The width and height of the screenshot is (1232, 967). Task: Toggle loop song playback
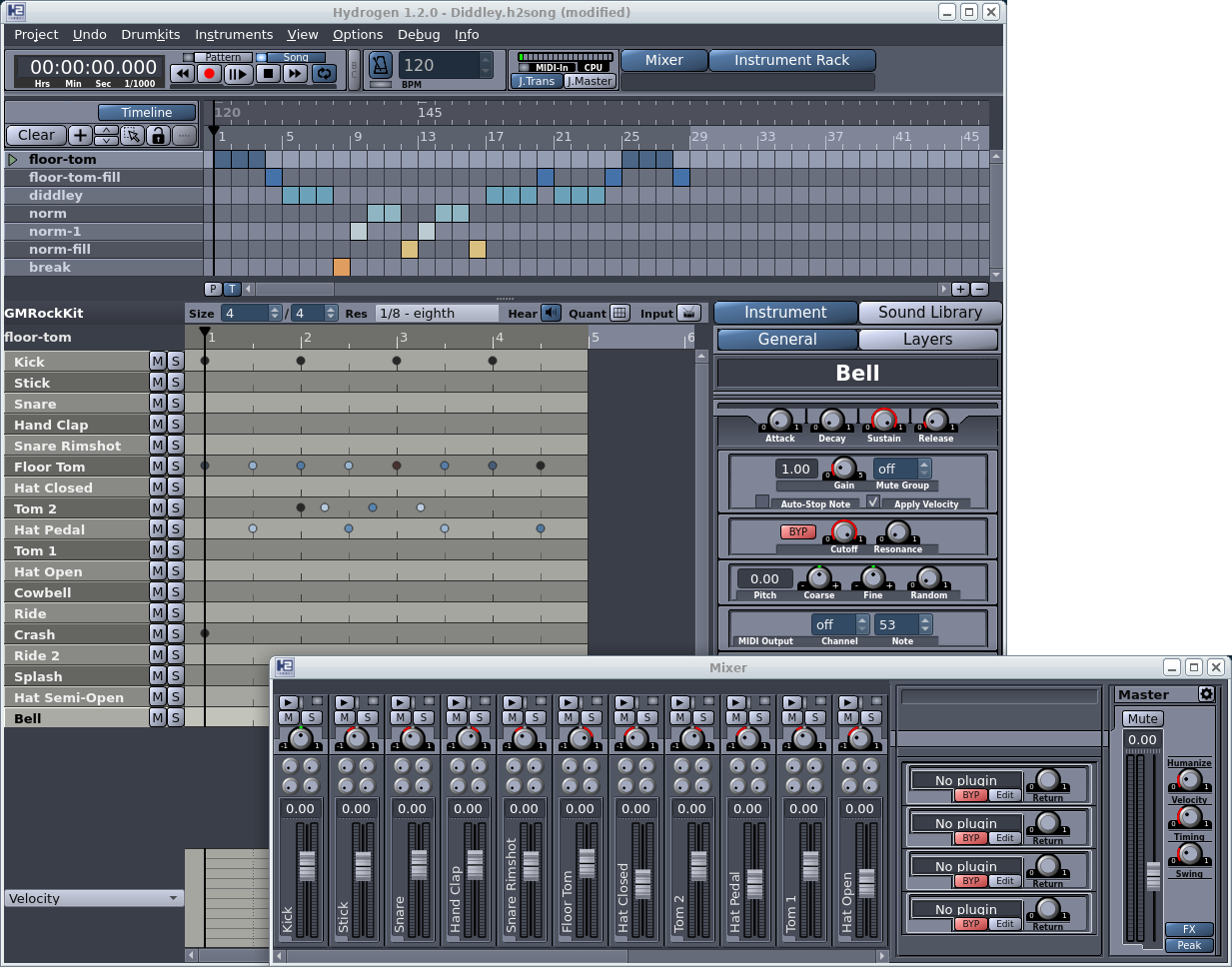pos(324,73)
